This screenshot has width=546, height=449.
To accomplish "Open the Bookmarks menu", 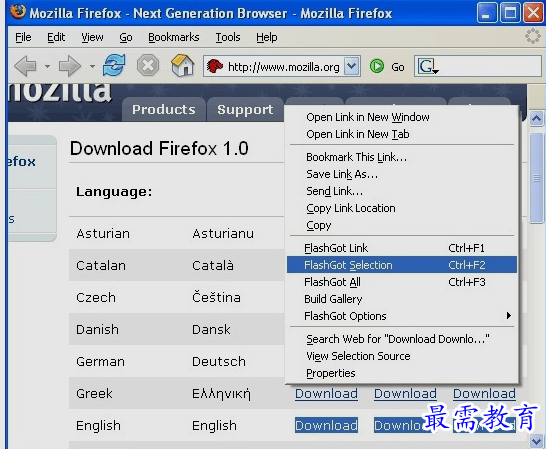I will click(x=174, y=37).
